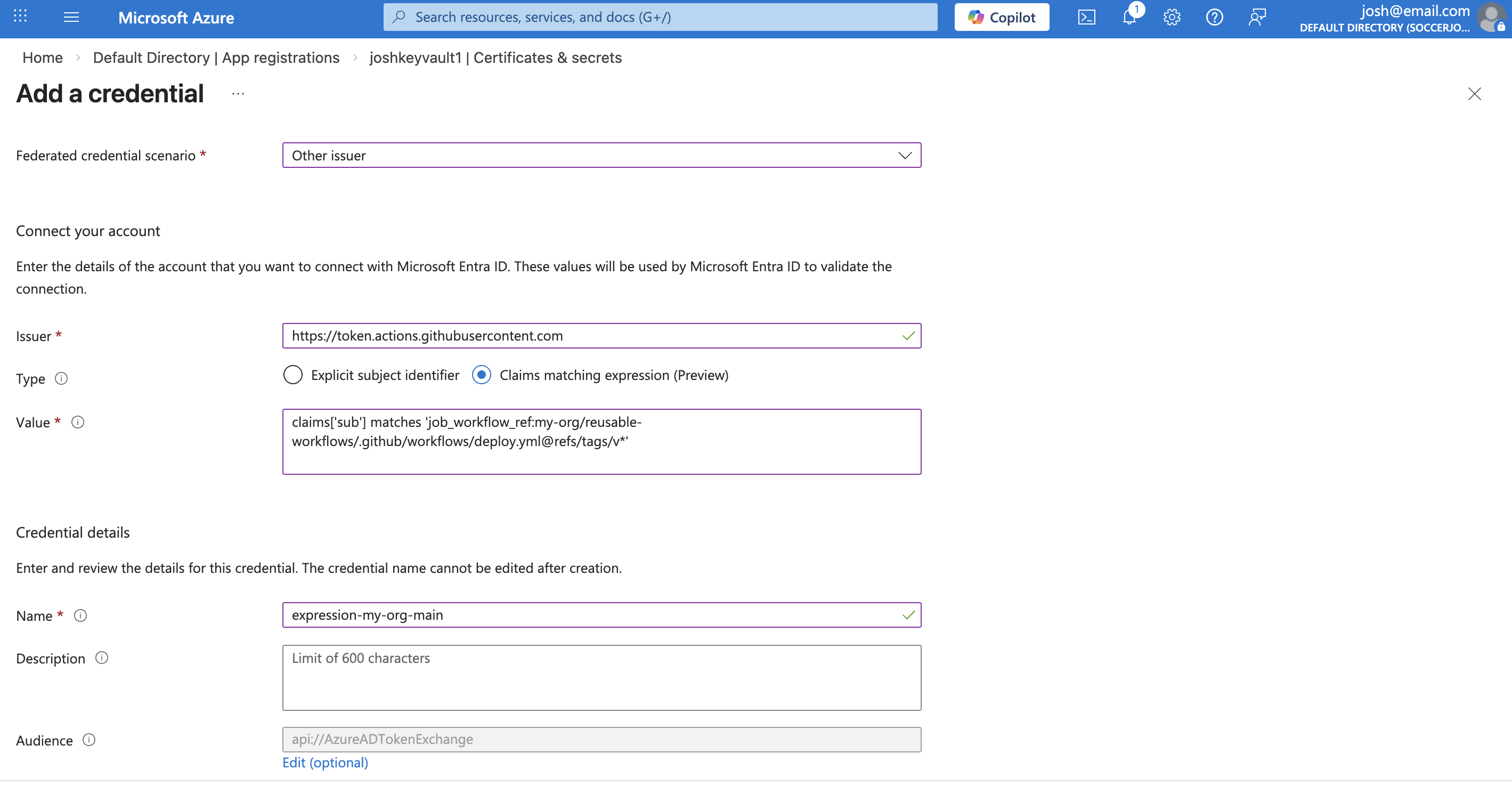Open Copilot in the top bar
1512x794 pixels.
click(x=1001, y=17)
